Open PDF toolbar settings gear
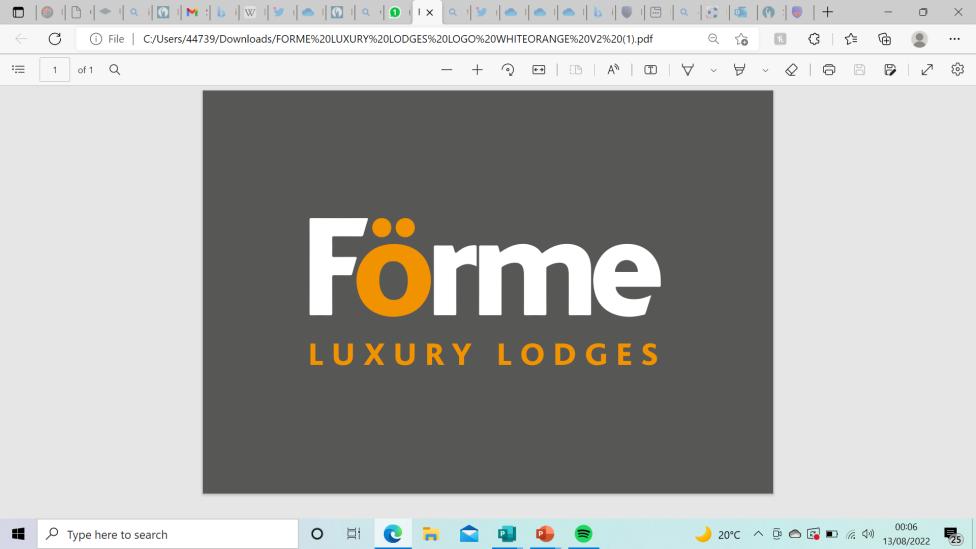The height and width of the screenshot is (549, 976). pos(957,70)
